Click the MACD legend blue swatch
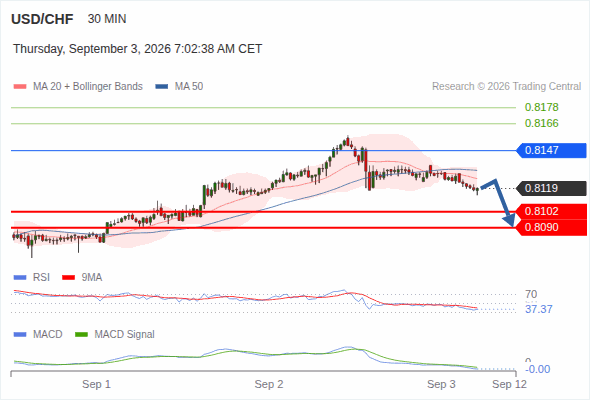Viewport: 590px width, 400px height. pos(20,335)
